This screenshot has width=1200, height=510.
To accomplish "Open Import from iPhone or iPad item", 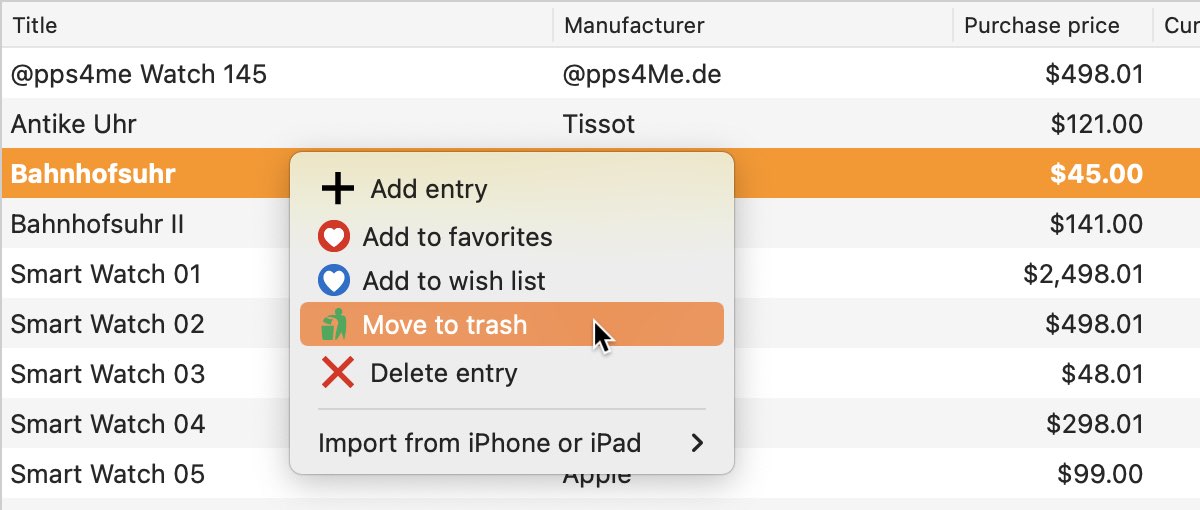I will (511, 443).
